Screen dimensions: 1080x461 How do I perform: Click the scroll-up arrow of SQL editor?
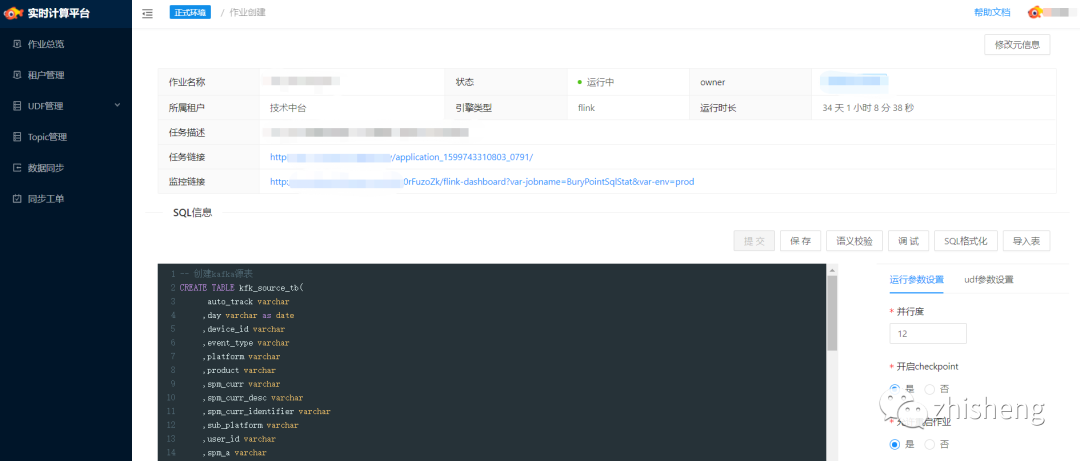832,269
